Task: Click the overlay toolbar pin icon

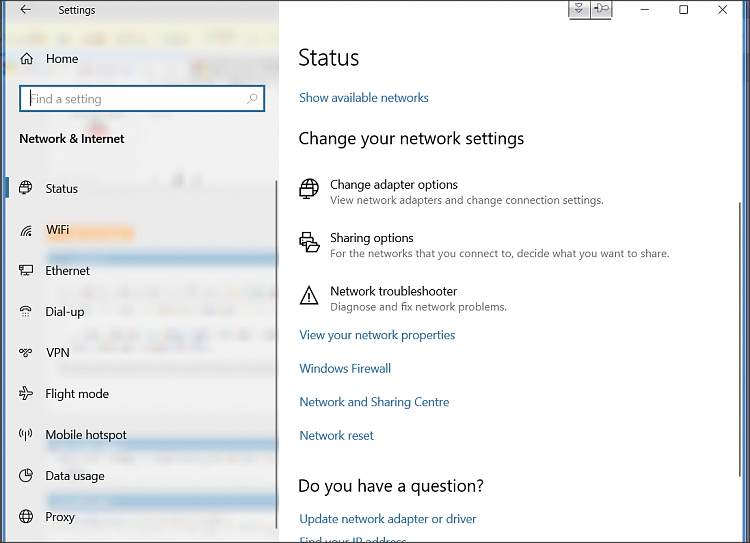Action: pyautogui.click(x=601, y=9)
